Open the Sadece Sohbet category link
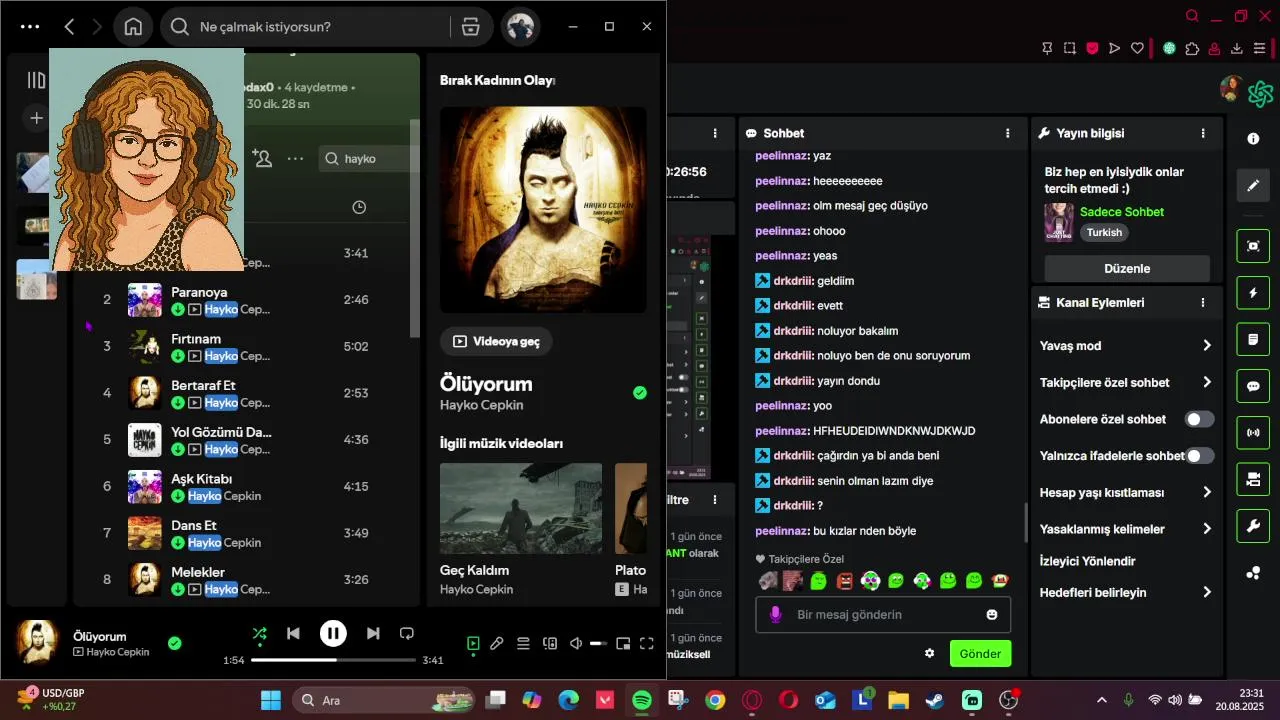Screen dimensions: 1280x720 click(1122, 212)
